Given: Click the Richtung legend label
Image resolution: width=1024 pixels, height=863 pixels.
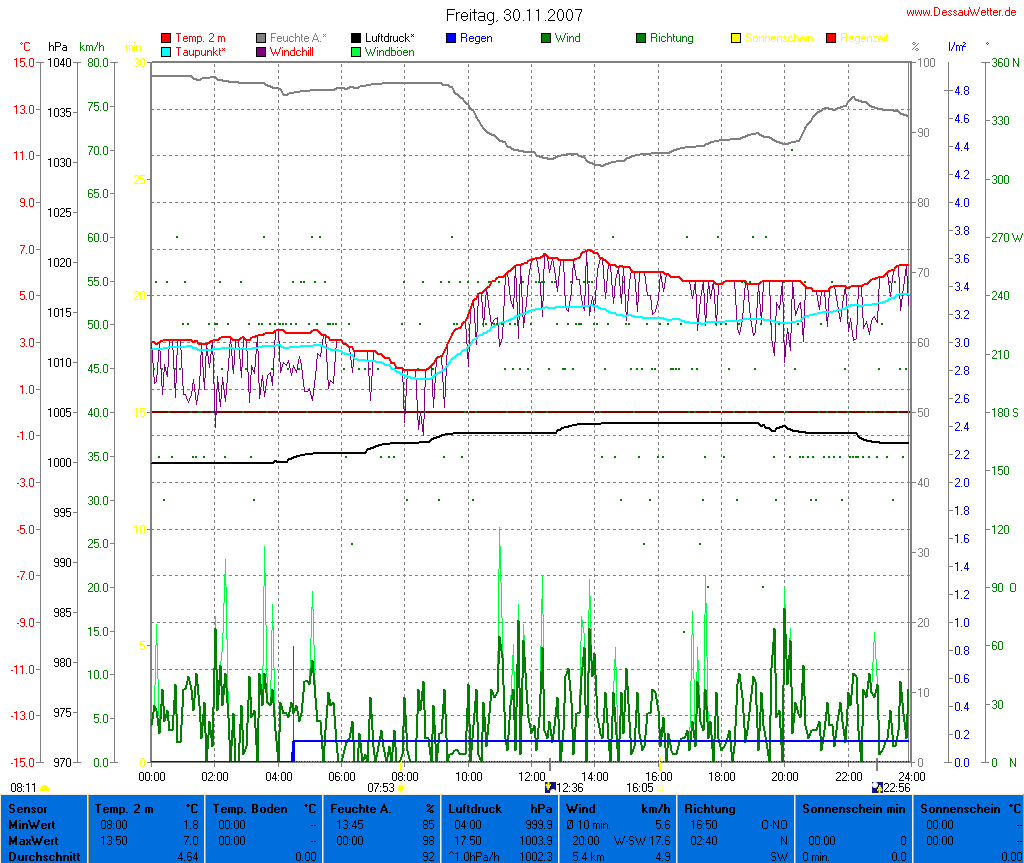Looking at the screenshot, I should click(671, 38).
